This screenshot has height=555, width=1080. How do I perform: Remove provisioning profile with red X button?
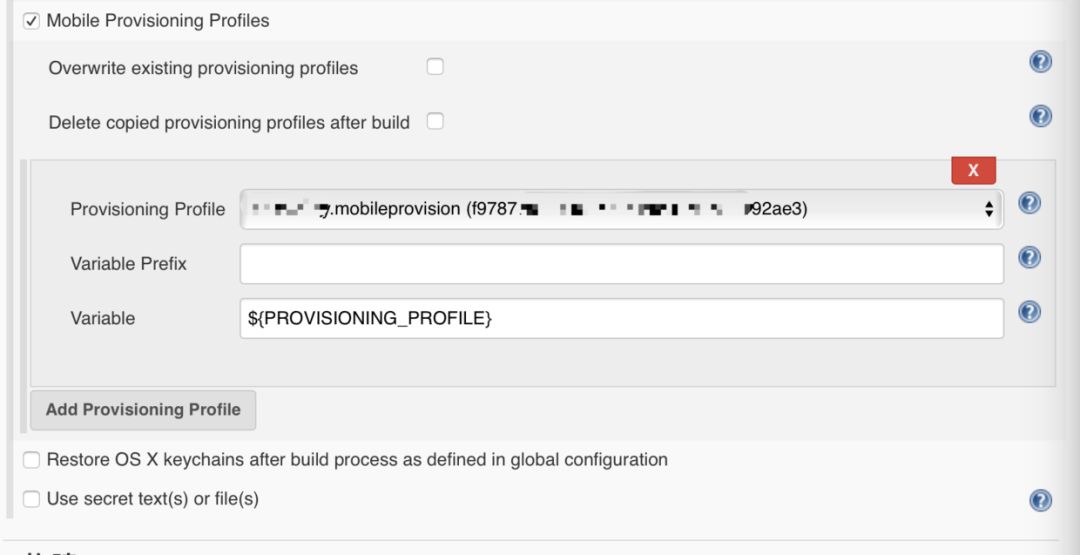[973, 170]
